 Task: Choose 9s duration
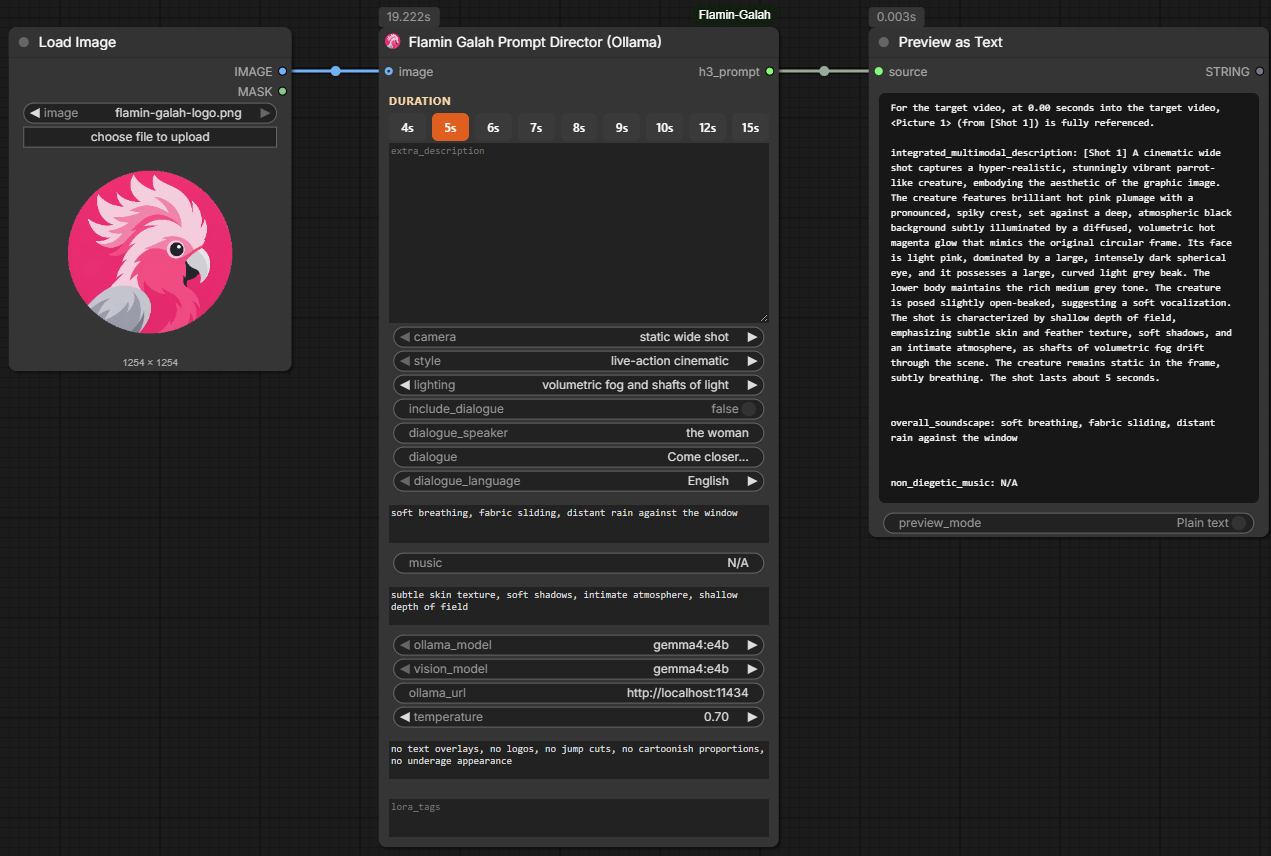[622, 127]
